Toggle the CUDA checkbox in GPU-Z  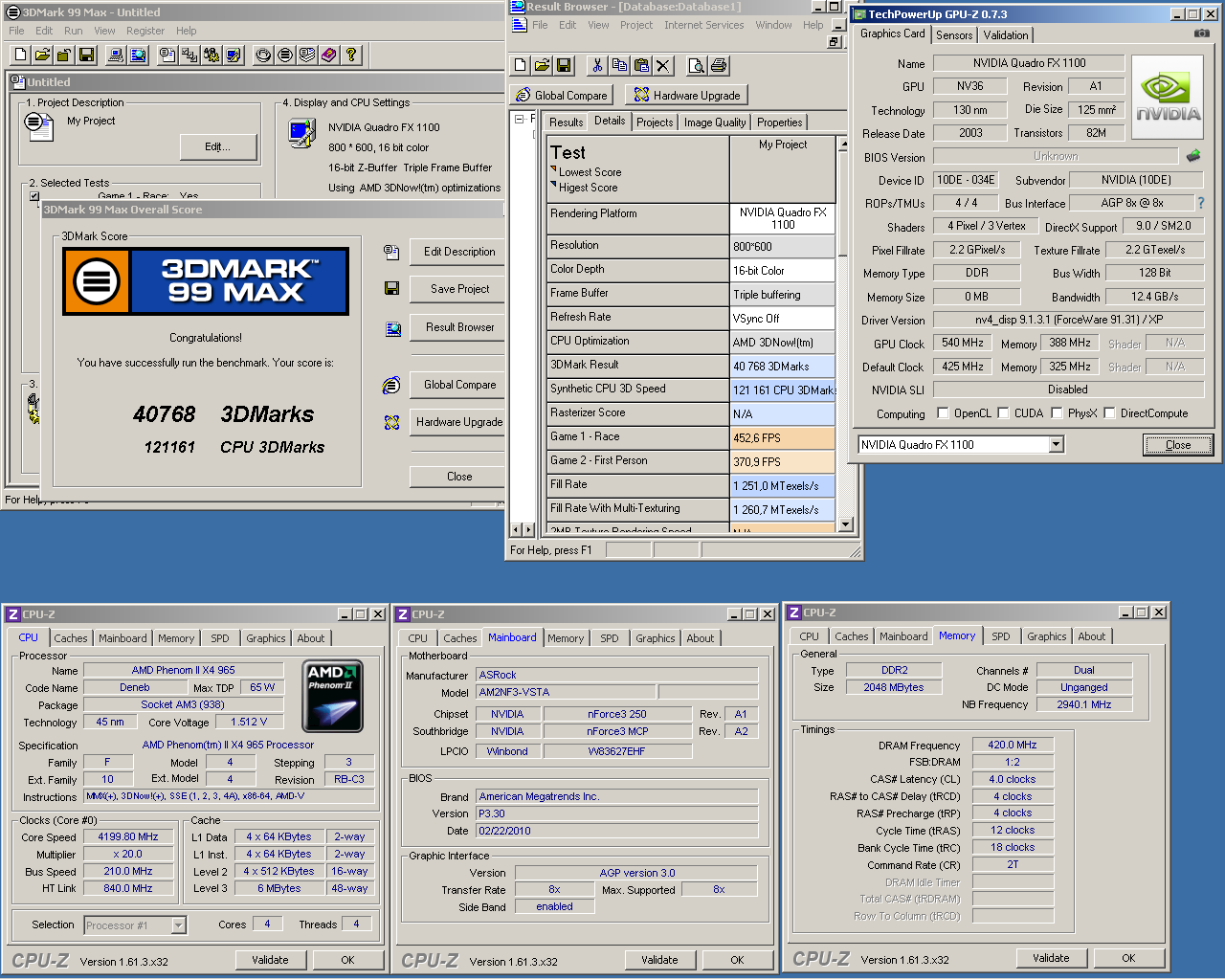[x=1004, y=413]
